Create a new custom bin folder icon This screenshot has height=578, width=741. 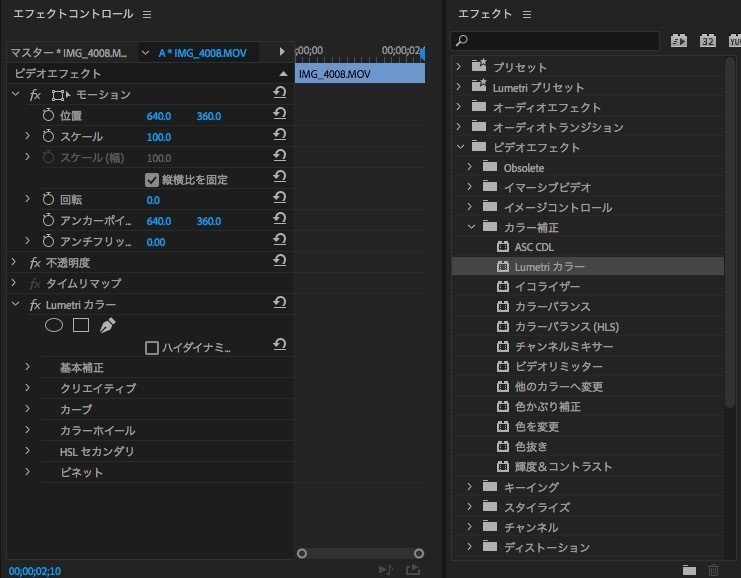tap(689, 570)
